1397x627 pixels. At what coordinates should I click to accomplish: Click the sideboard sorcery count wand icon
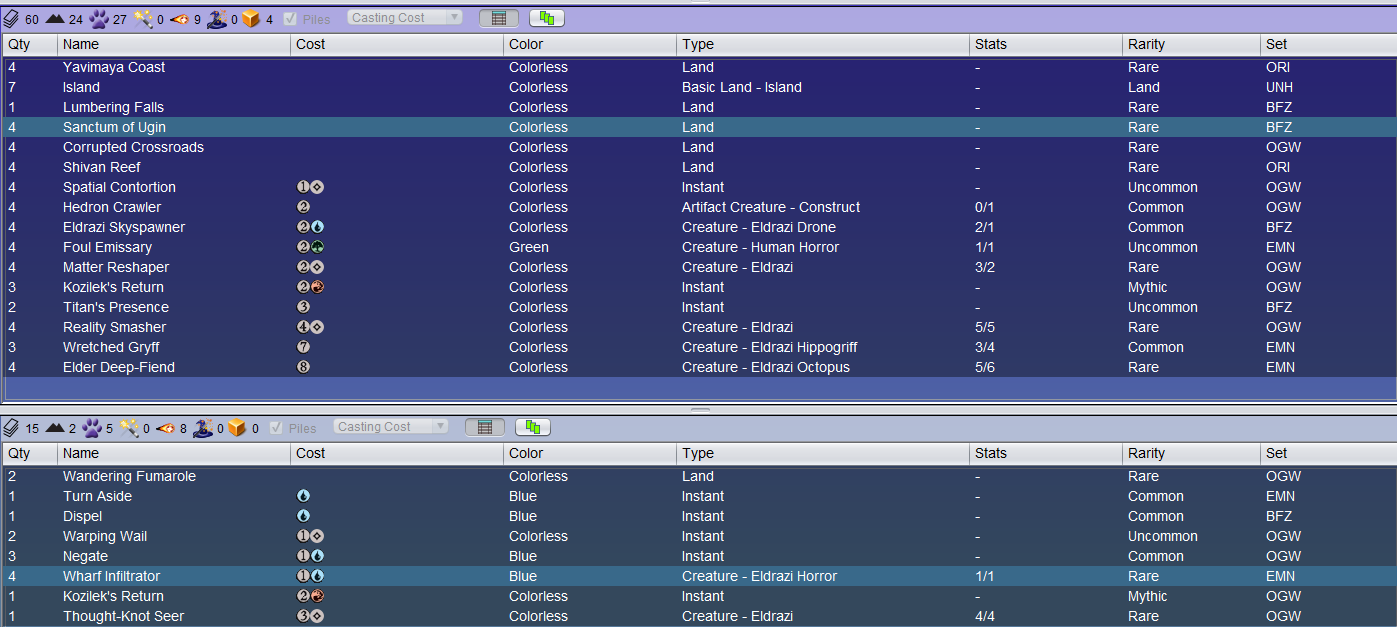pos(131,427)
